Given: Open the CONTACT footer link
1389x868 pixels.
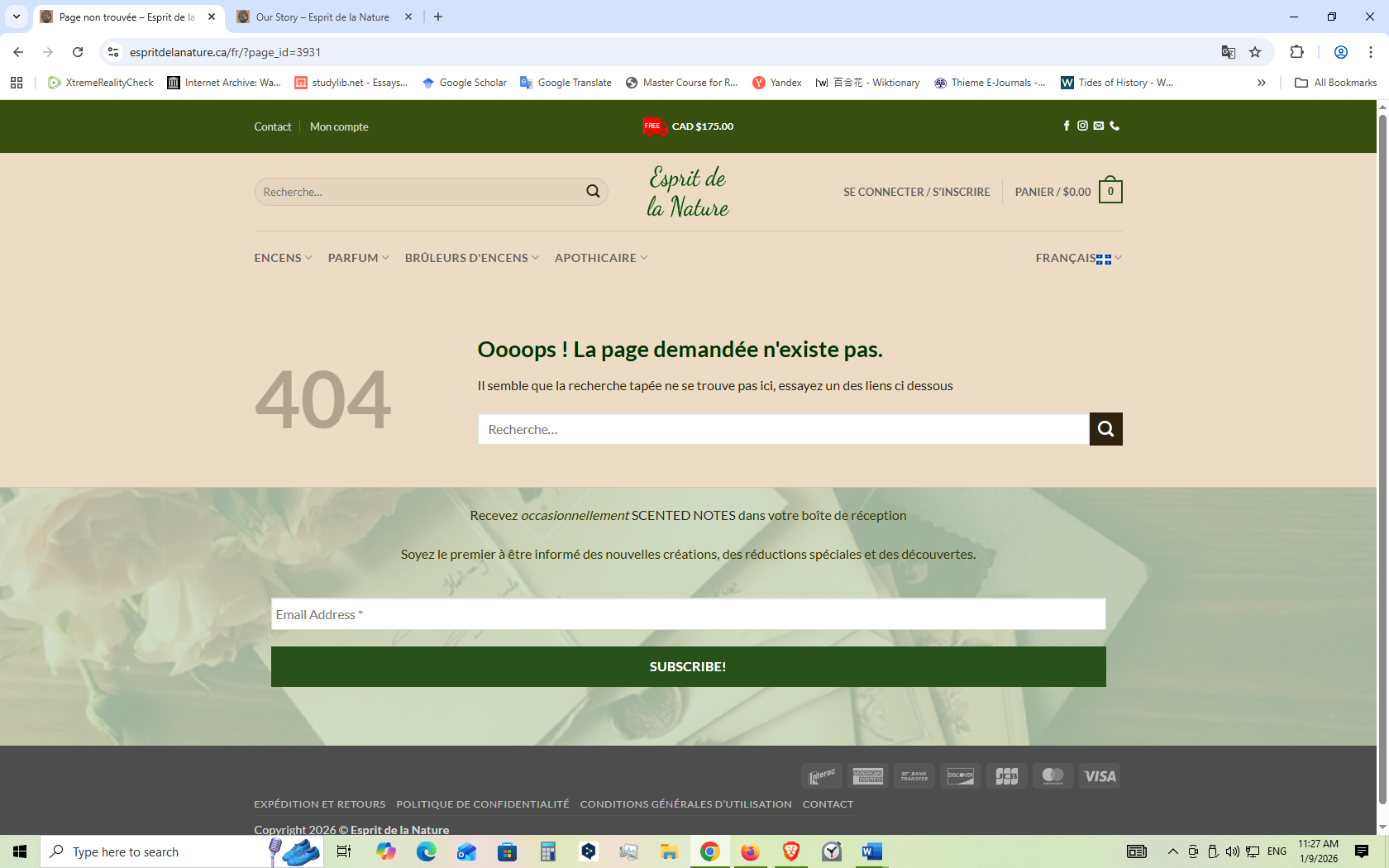Looking at the screenshot, I should pyautogui.click(x=828, y=804).
